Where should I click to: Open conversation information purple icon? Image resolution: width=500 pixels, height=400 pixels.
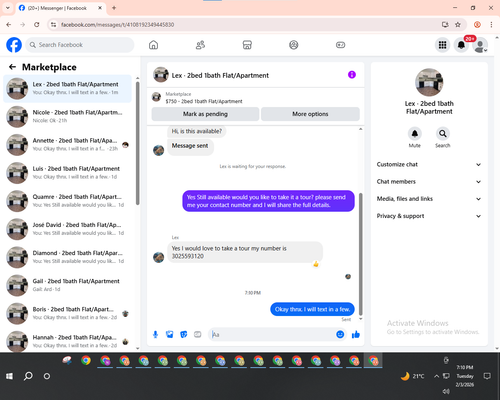352,75
